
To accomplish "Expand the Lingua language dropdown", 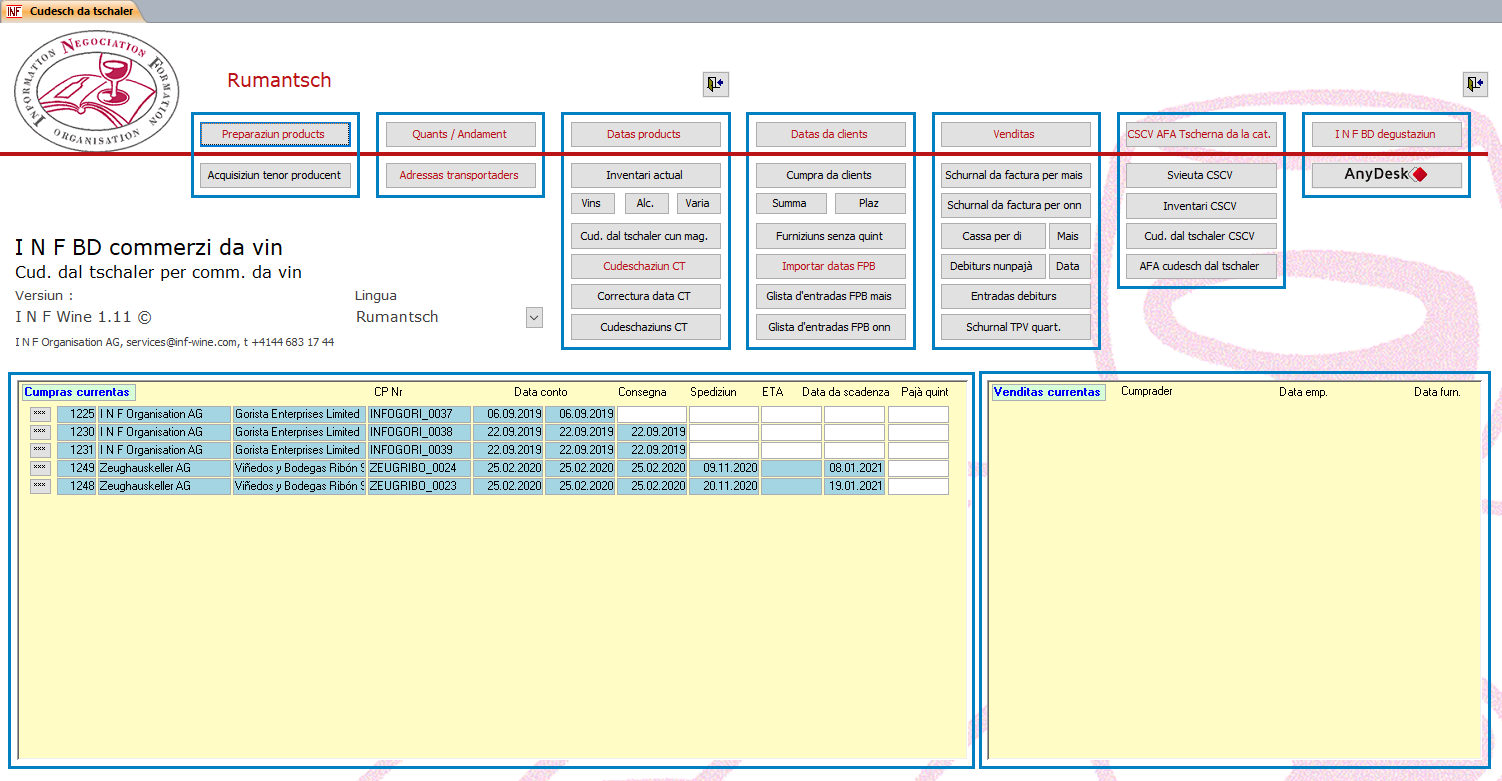I will 534,318.
